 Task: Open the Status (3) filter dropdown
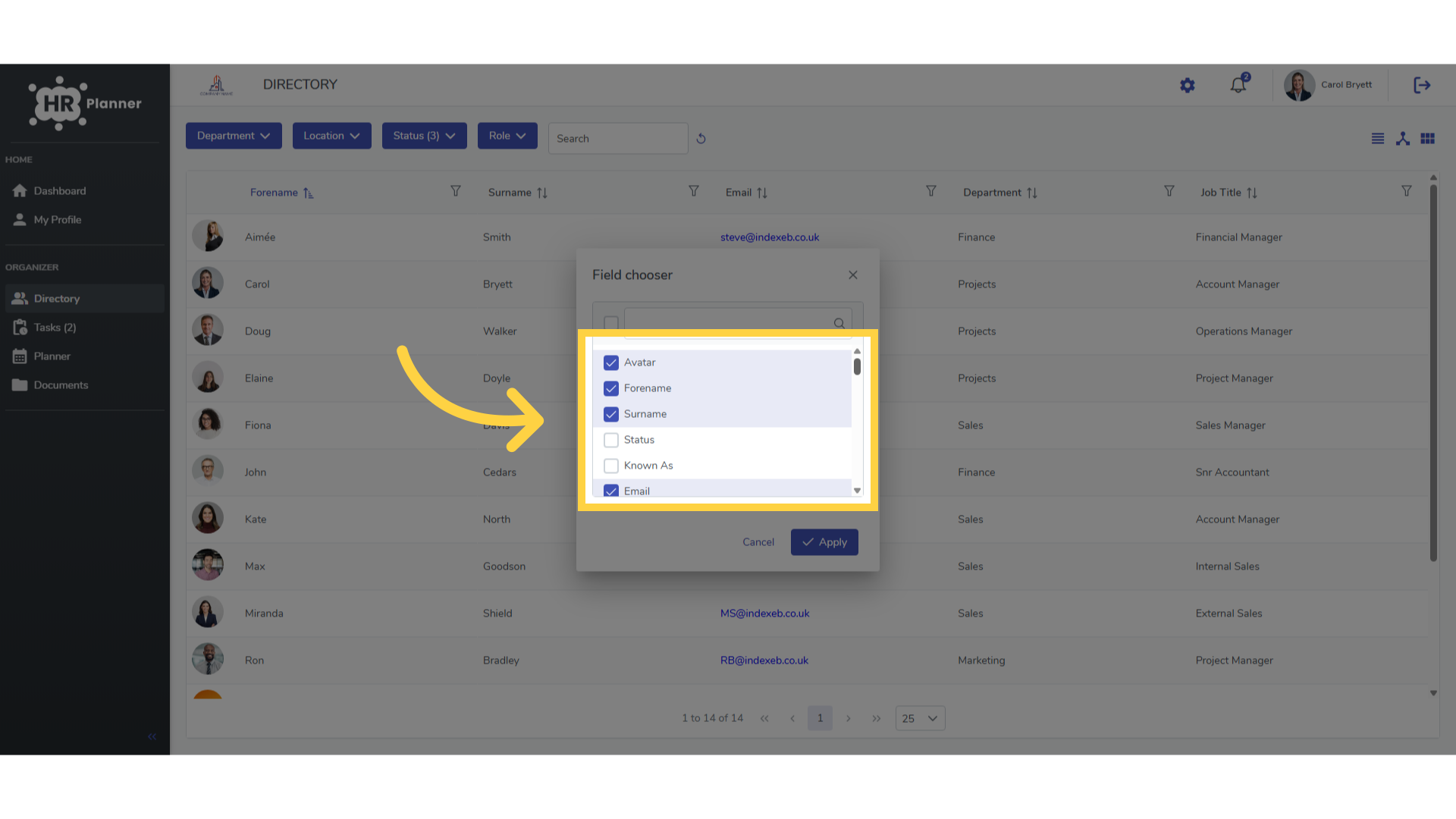point(424,136)
